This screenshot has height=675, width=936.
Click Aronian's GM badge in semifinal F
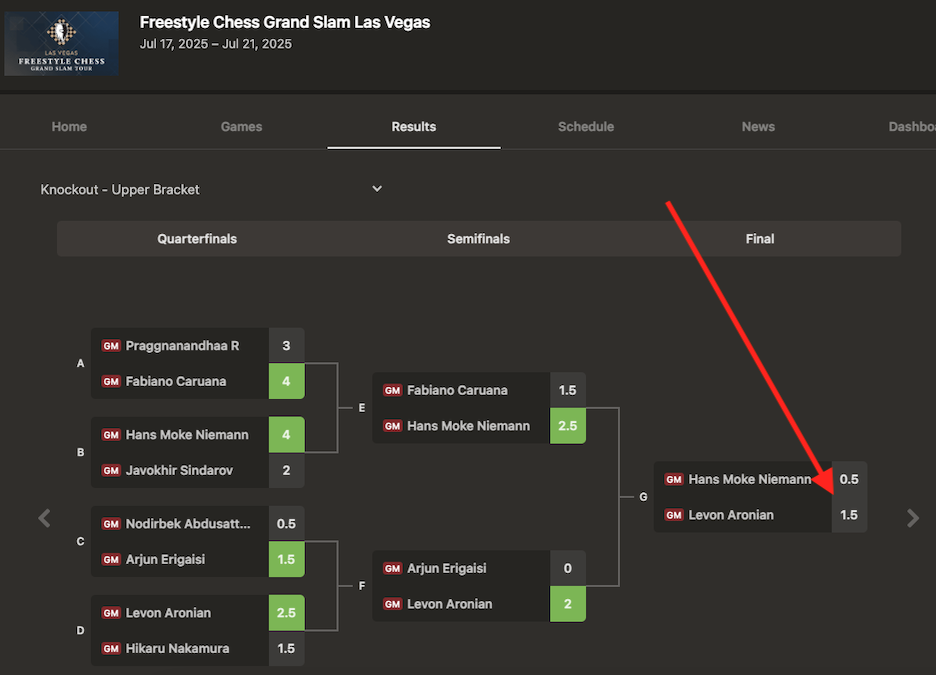[392, 604]
